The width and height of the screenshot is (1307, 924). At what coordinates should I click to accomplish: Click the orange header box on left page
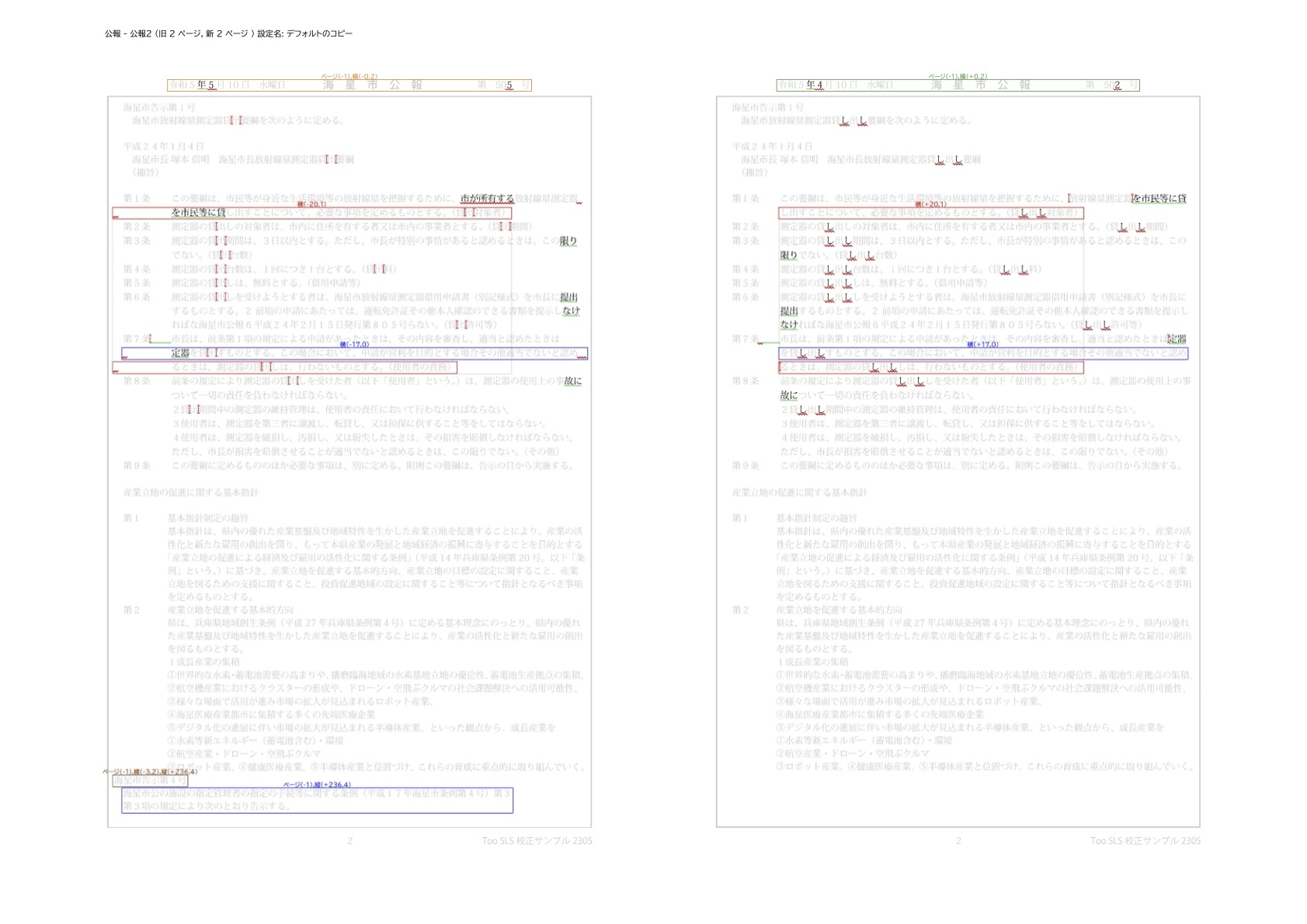[349, 85]
